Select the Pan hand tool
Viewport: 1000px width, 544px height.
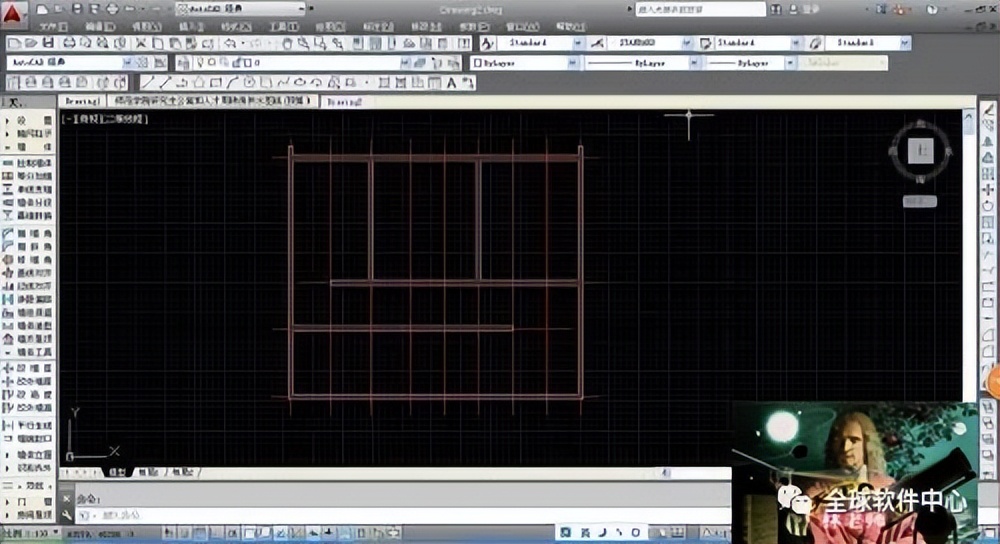(287, 44)
